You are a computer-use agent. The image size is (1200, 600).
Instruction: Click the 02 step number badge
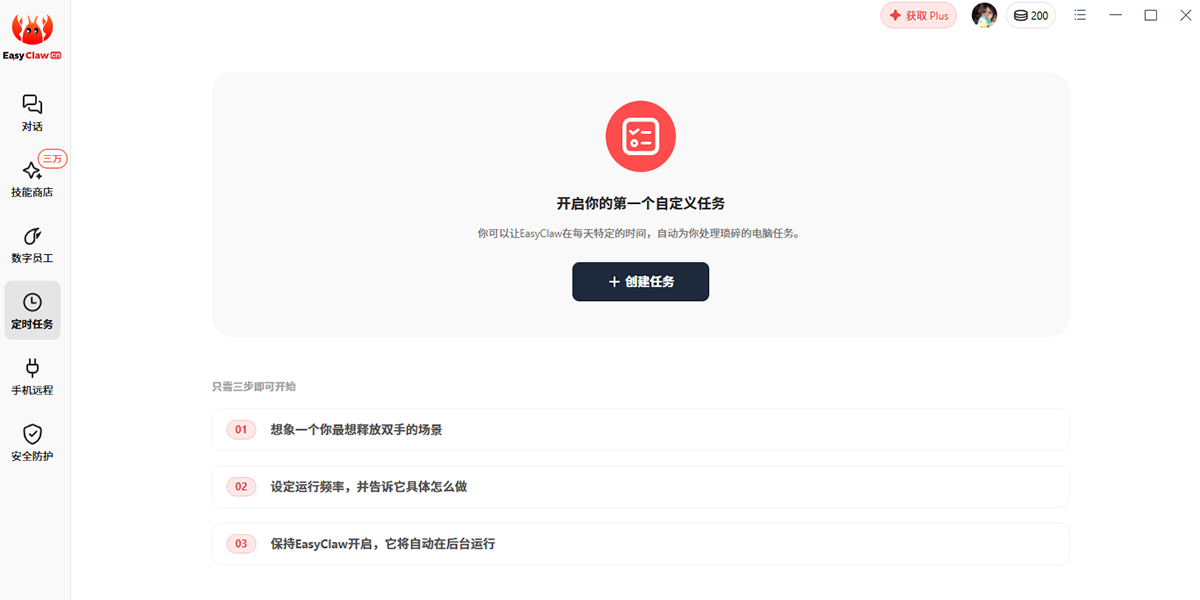pyautogui.click(x=241, y=487)
